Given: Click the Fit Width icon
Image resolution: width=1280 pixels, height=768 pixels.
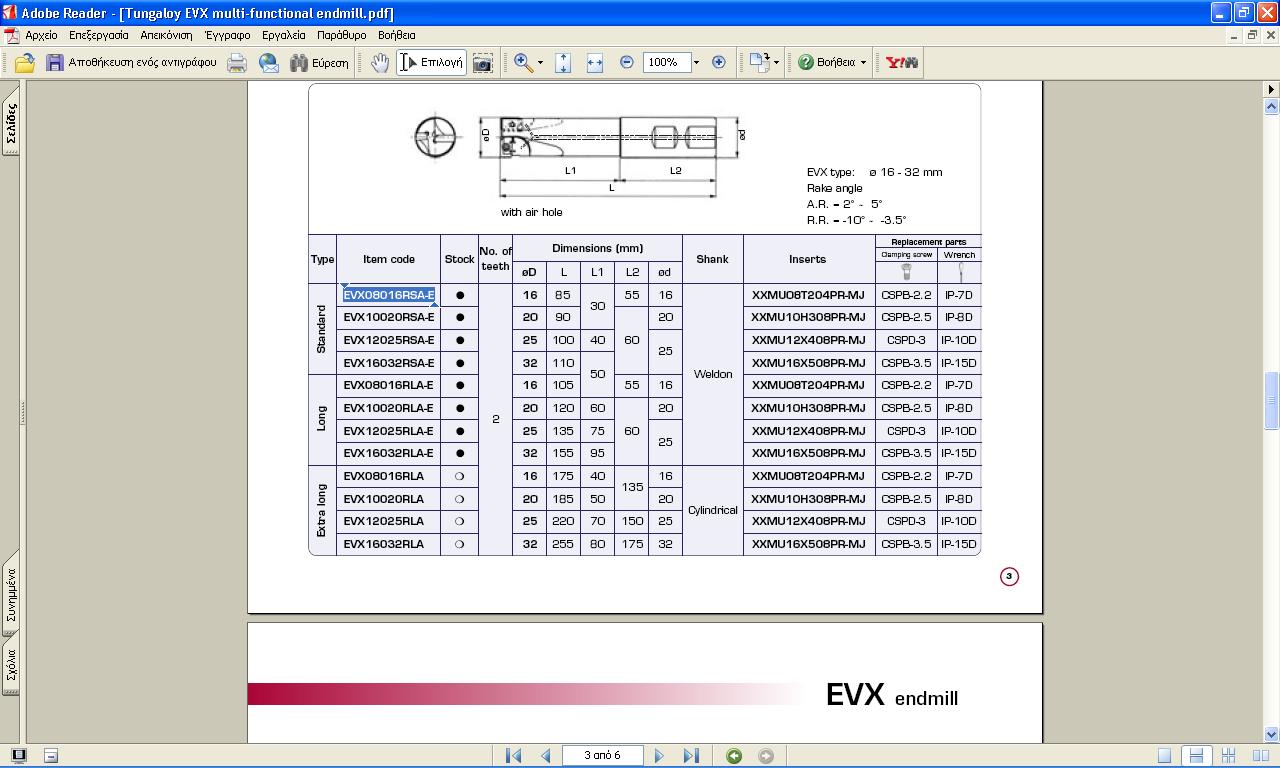Looking at the screenshot, I should click(x=595, y=62).
